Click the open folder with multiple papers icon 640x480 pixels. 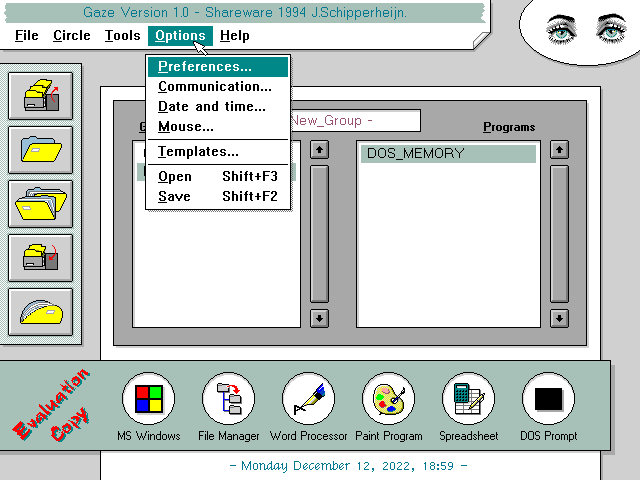coord(40,204)
